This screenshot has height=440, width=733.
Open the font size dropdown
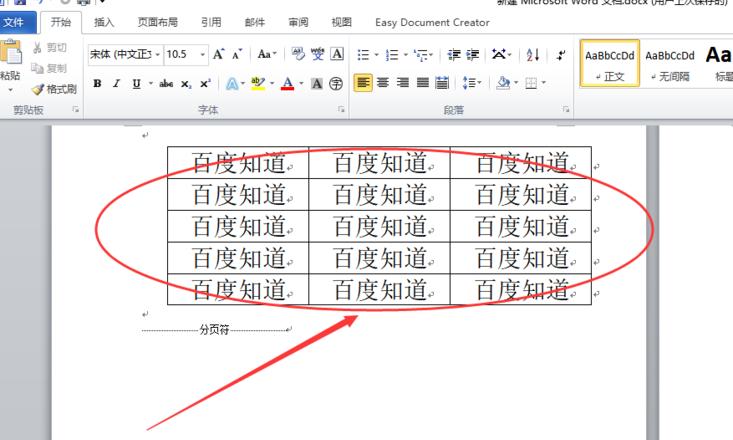pos(202,55)
